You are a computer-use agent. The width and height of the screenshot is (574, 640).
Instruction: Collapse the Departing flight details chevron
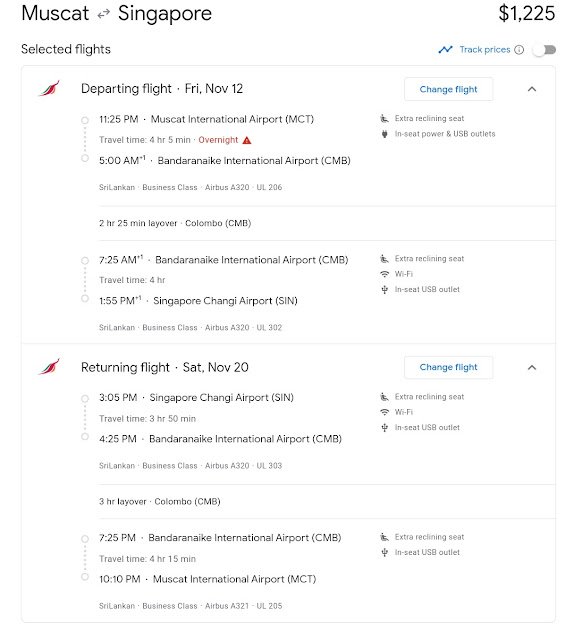(532, 89)
